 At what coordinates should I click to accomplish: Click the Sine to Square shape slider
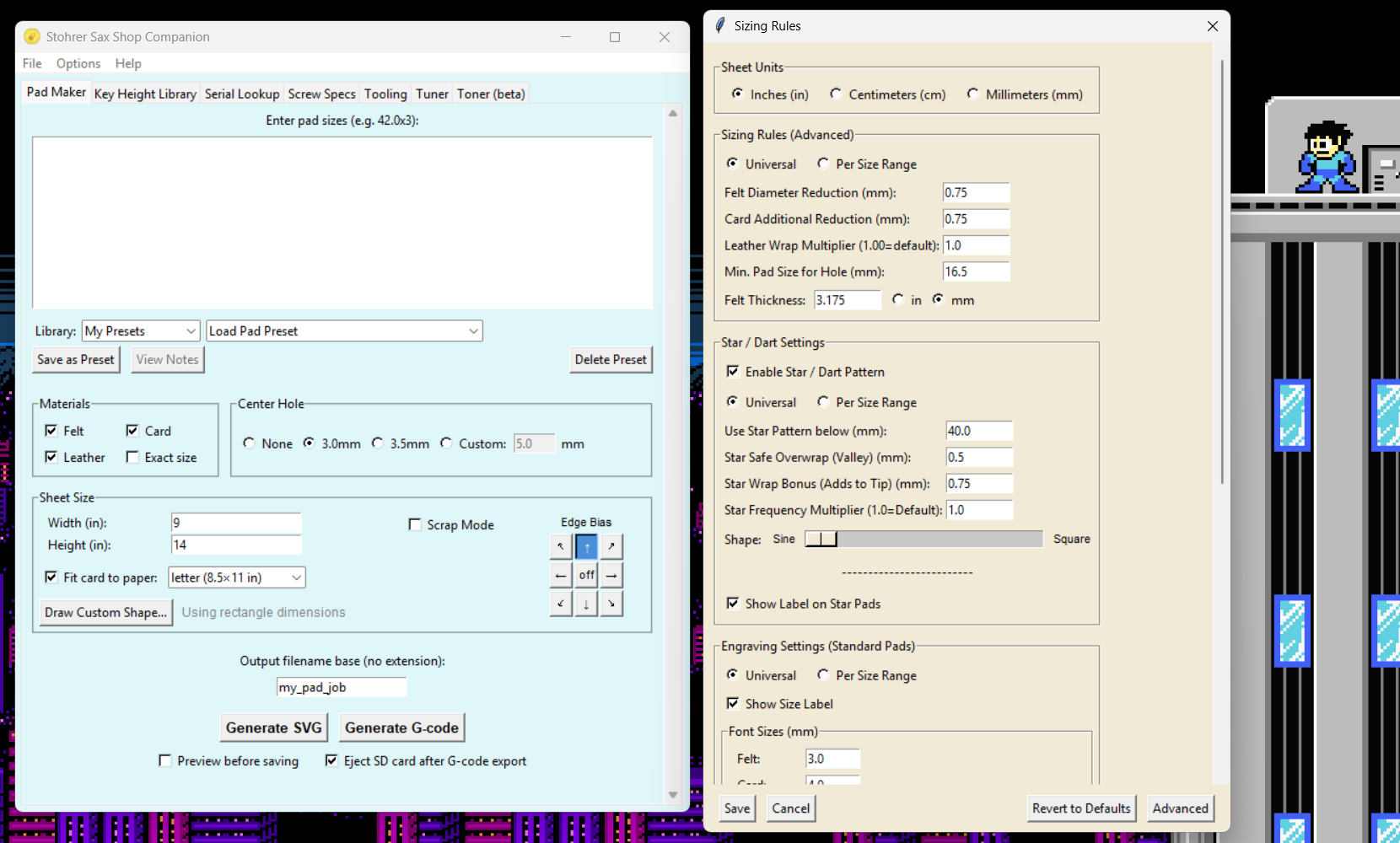tap(923, 539)
